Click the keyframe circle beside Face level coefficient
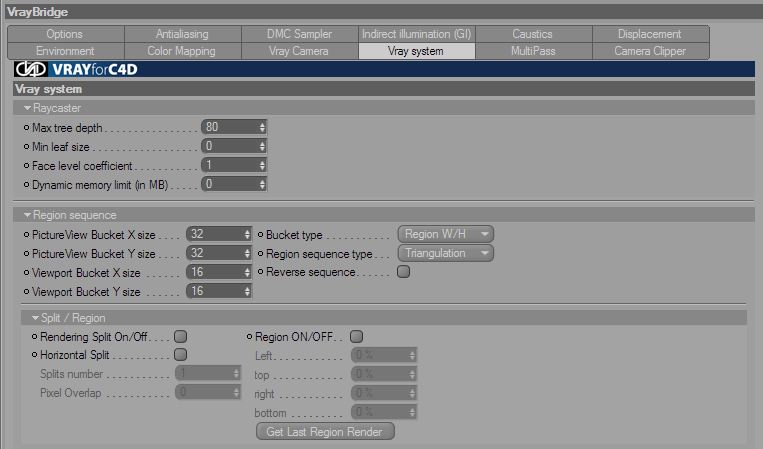 tap(26, 166)
